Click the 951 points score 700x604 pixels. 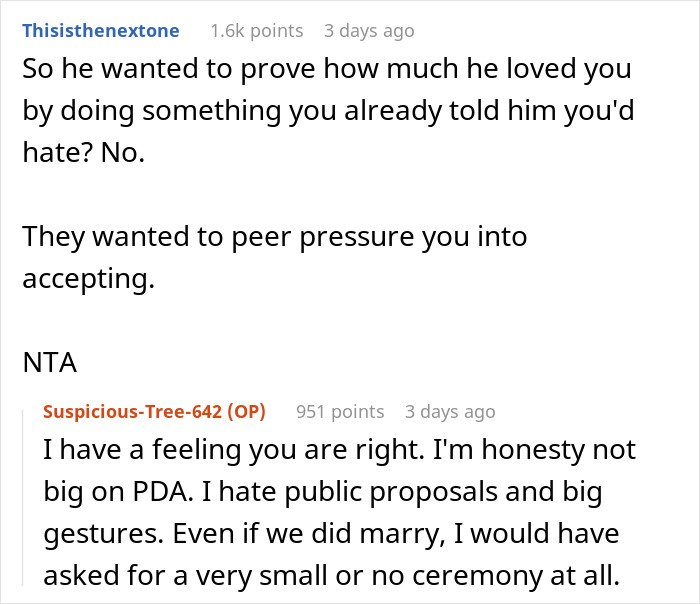tap(340, 411)
